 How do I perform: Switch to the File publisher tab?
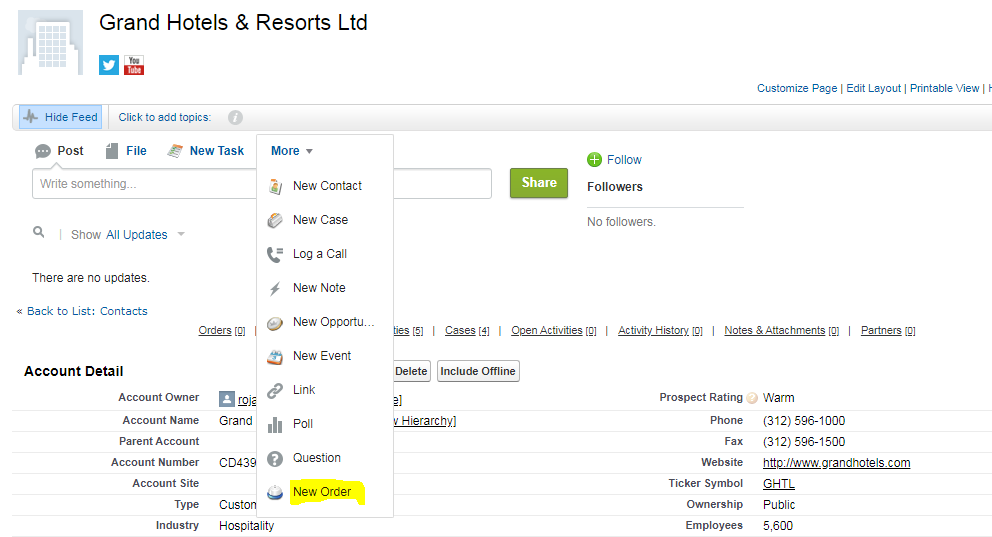click(126, 151)
